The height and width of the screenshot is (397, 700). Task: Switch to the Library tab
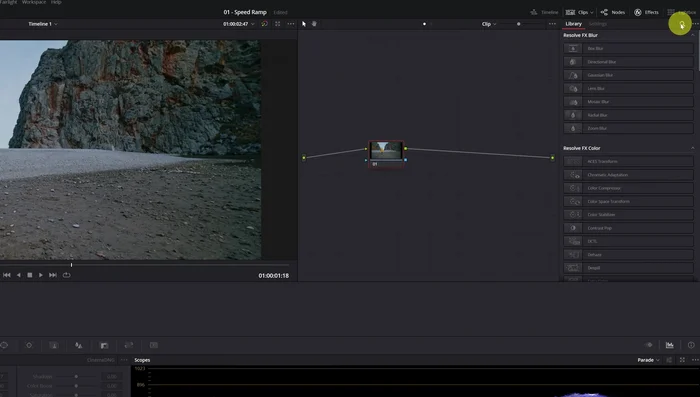click(x=574, y=24)
